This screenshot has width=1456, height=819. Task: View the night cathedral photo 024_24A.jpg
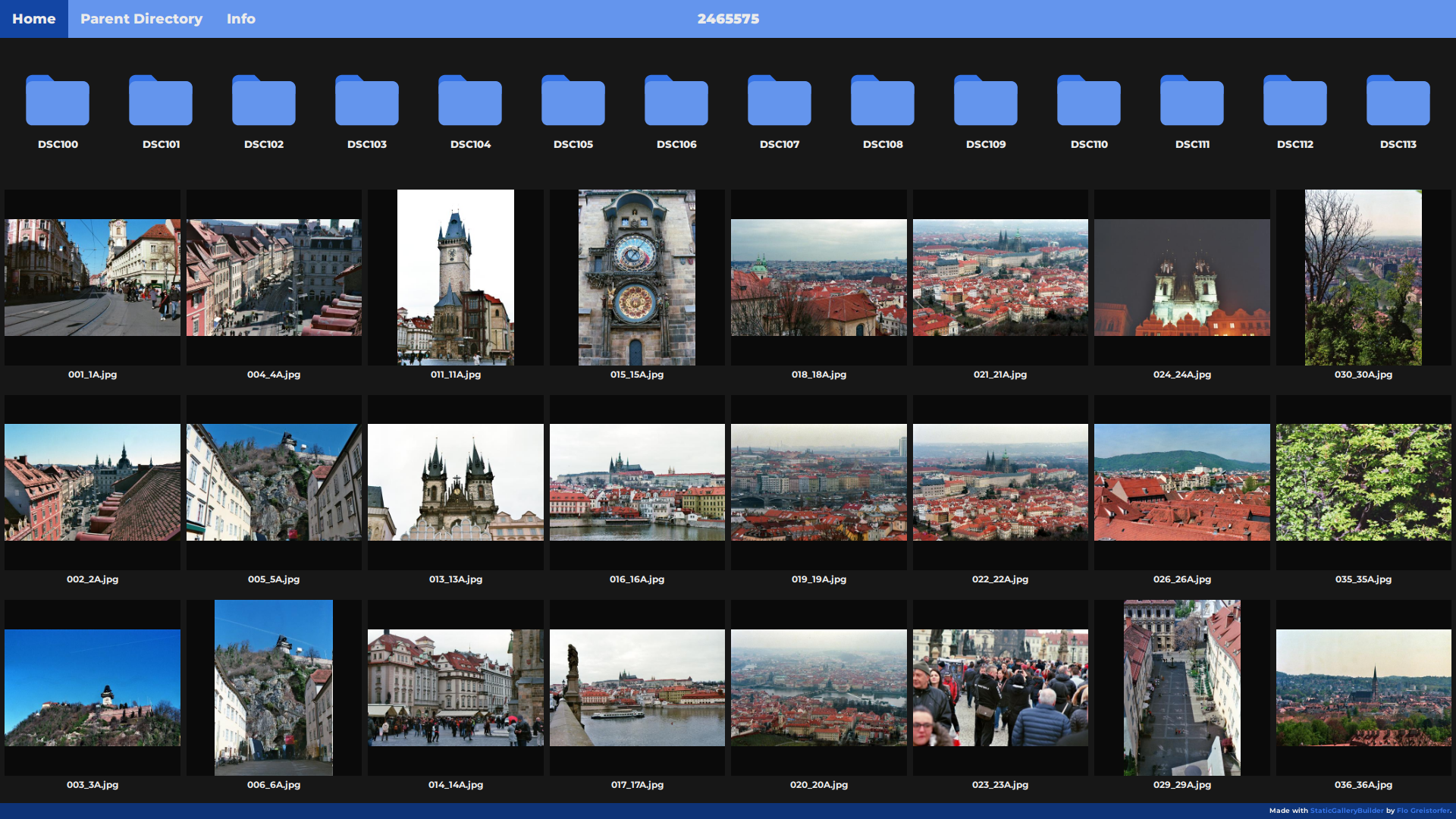pyautogui.click(x=1181, y=277)
